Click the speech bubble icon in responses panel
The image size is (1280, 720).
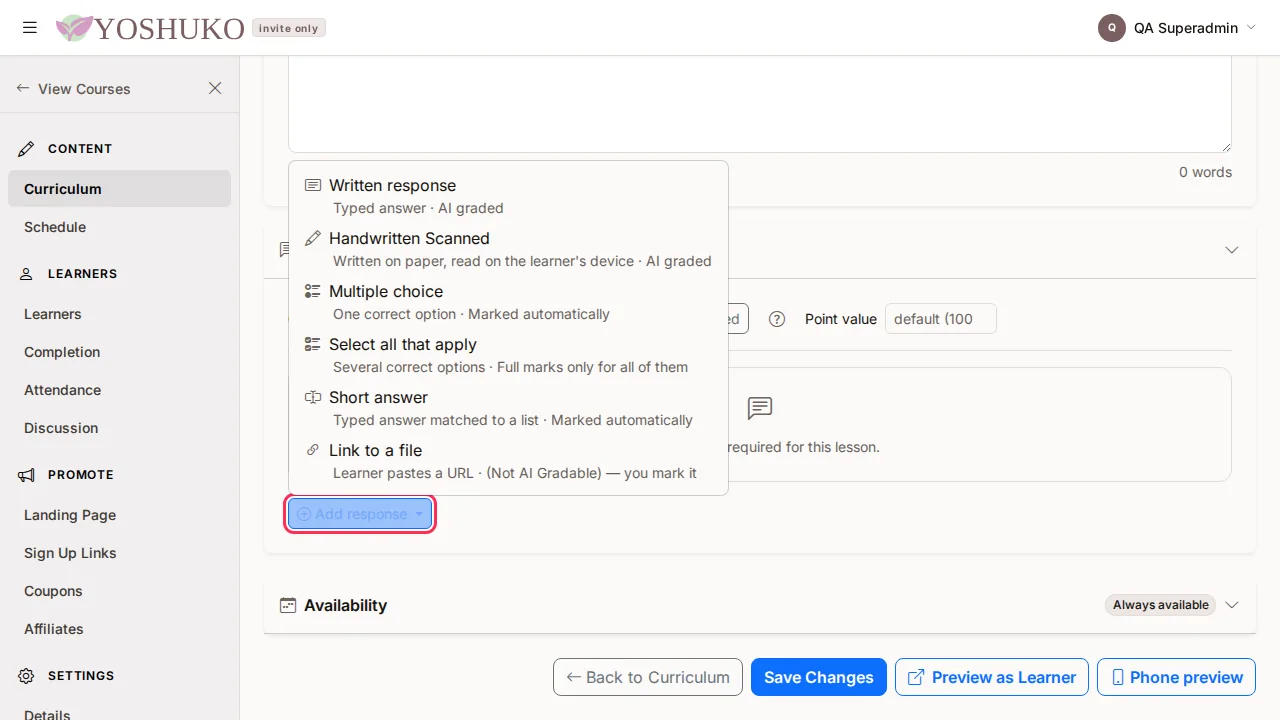click(760, 408)
